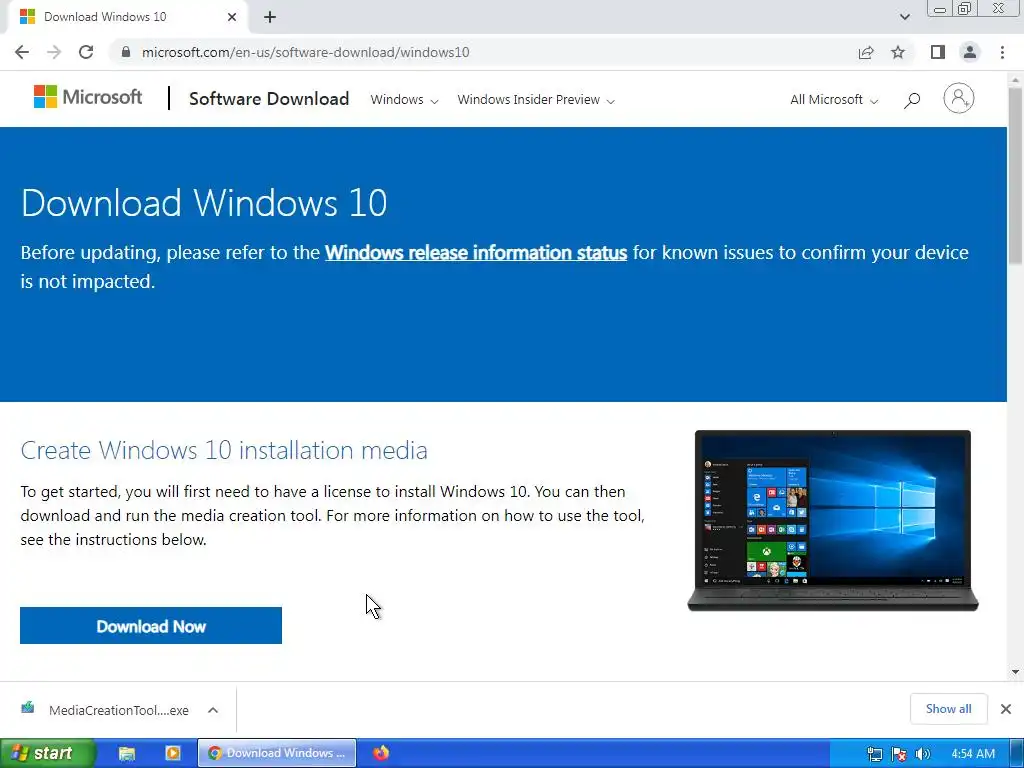Open the Chrome side panel
This screenshot has height=768, width=1024.
[938, 52]
